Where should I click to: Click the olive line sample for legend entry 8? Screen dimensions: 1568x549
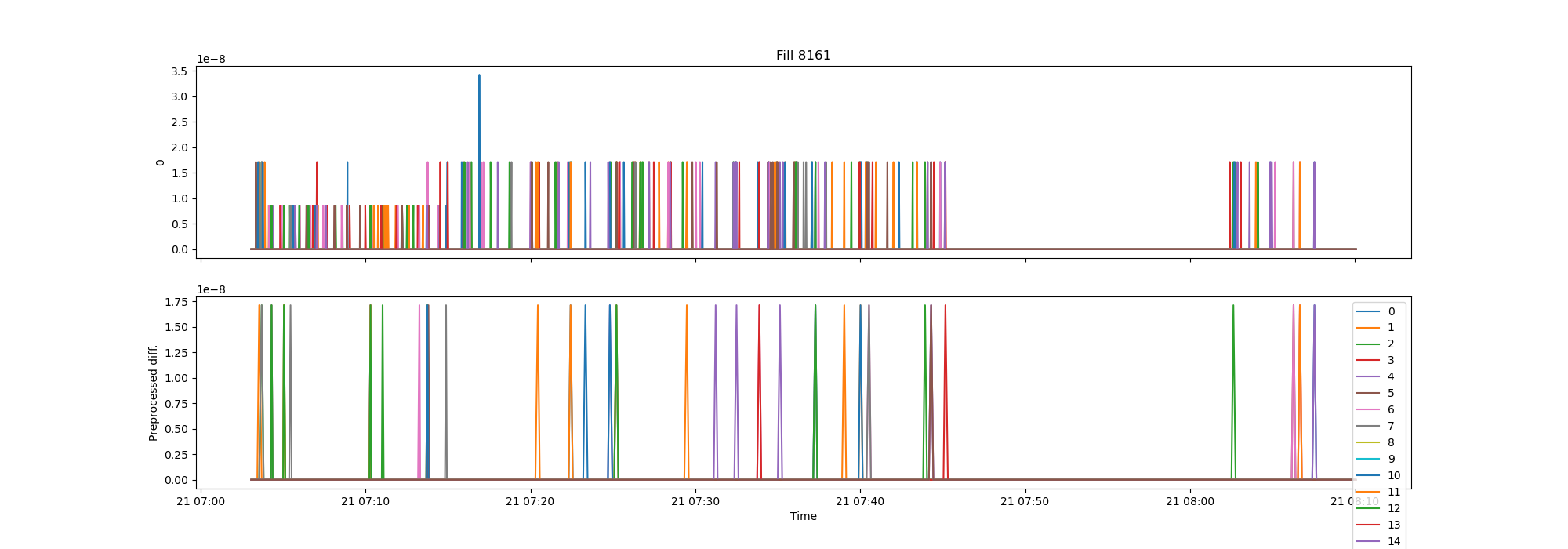[1367, 443]
